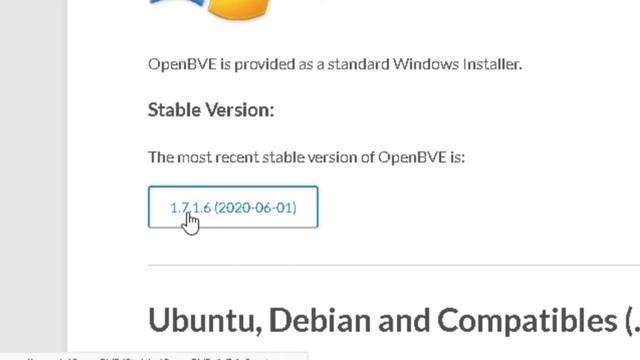Viewport: 640px width, 360px height.
Task: Click the Windows logo image
Action: pyautogui.click(x=210, y=9)
